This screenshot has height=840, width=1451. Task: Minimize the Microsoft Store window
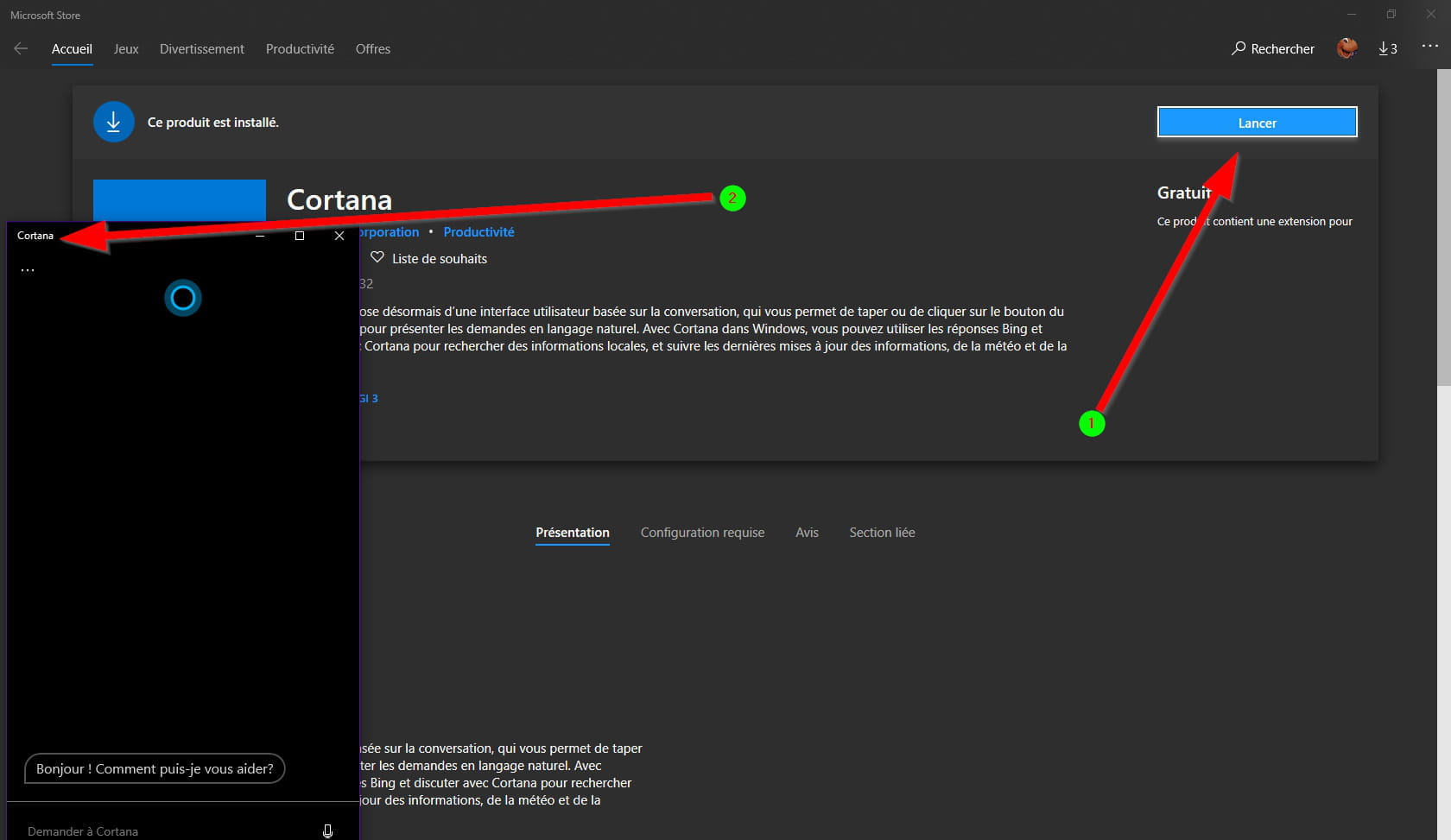pyautogui.click(x=1352, y=14)
